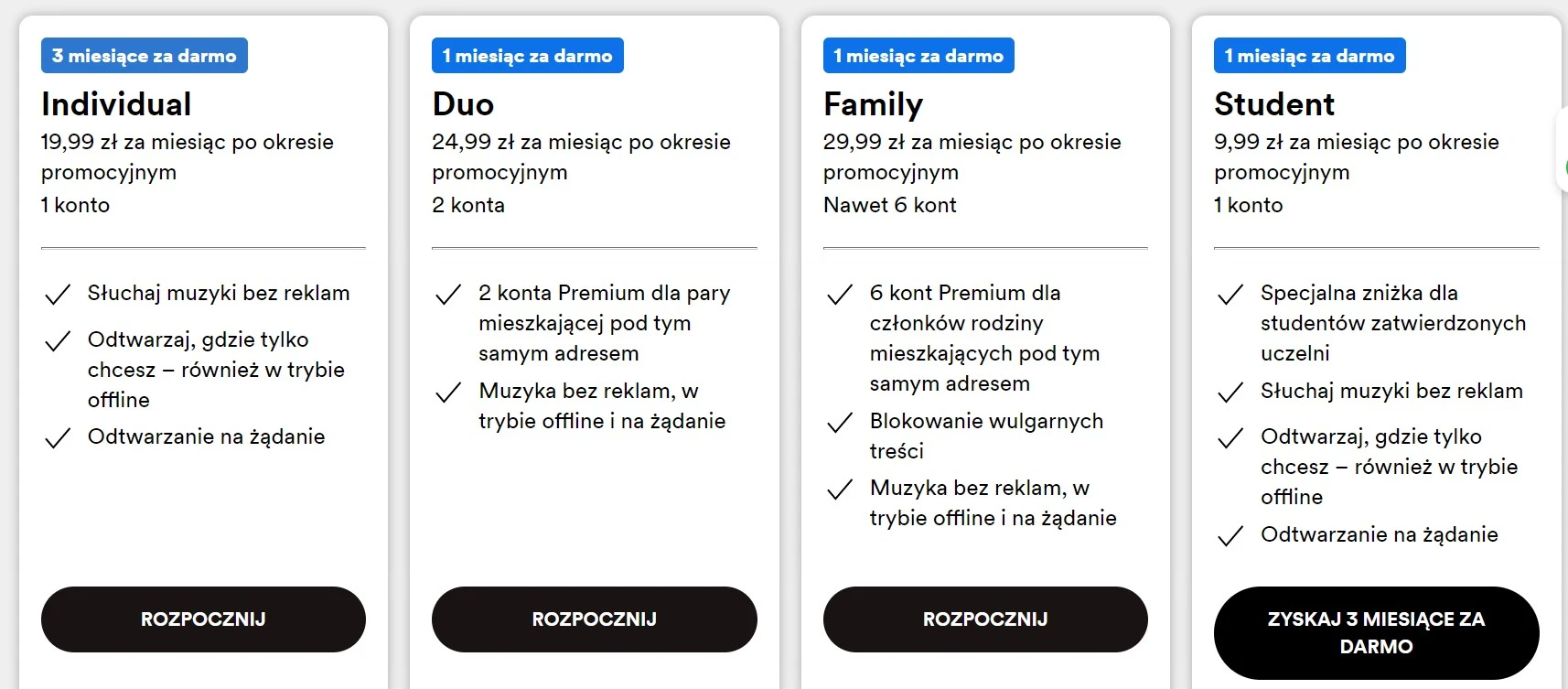Image resolution: width=1568 pixels, height=689 pixels.
Task: Click ROZPOCZNIJ under the Duo plan
Action: tap(594, 619)
